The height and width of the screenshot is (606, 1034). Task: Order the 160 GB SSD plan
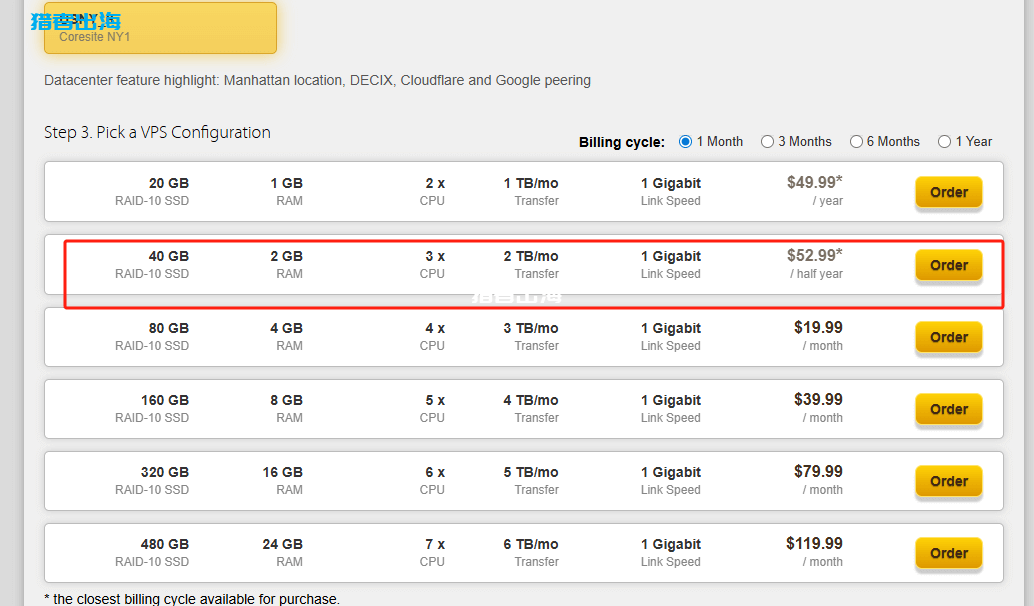coord(948,409)
